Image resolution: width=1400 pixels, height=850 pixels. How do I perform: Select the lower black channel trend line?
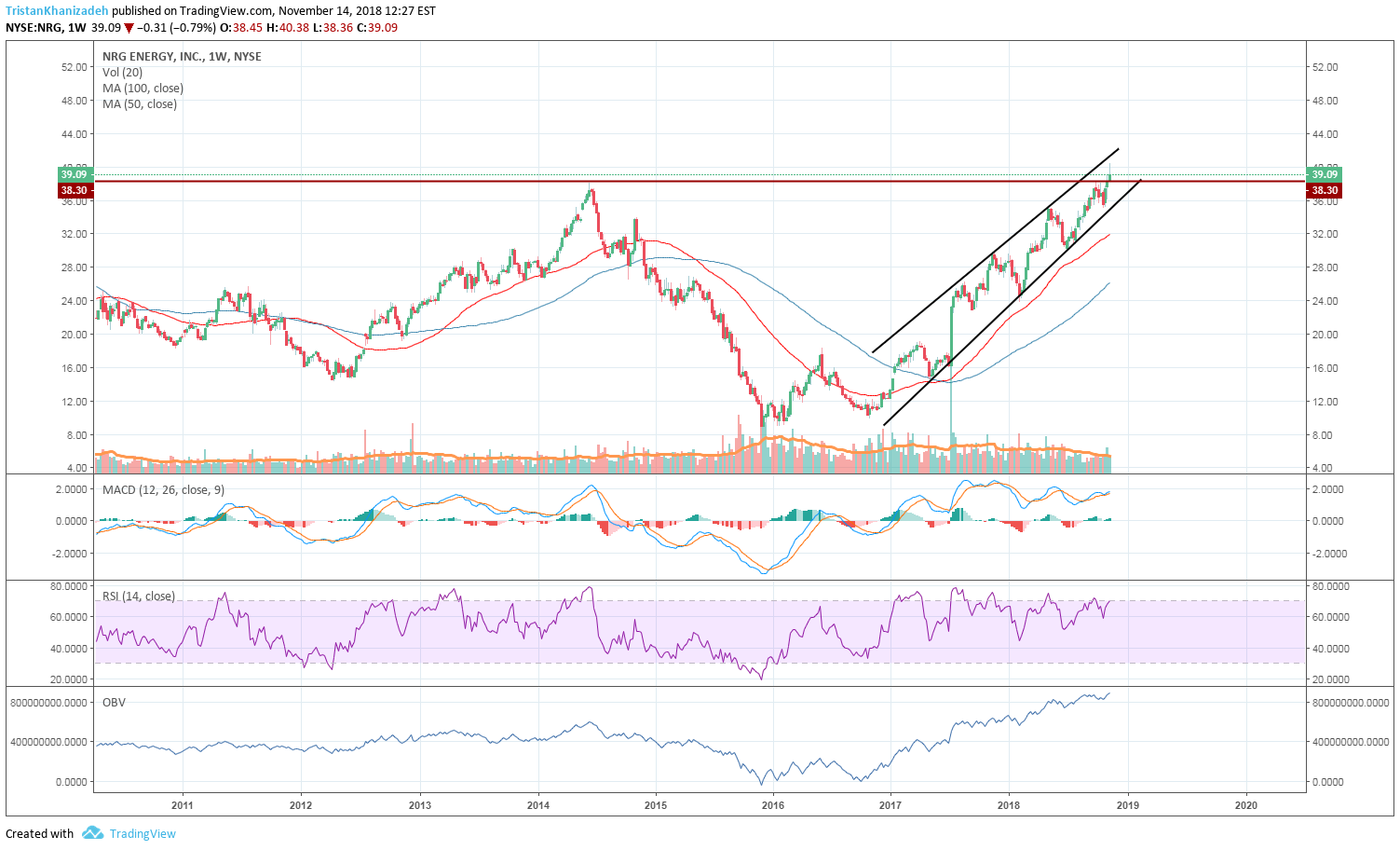click(1012, 303)
